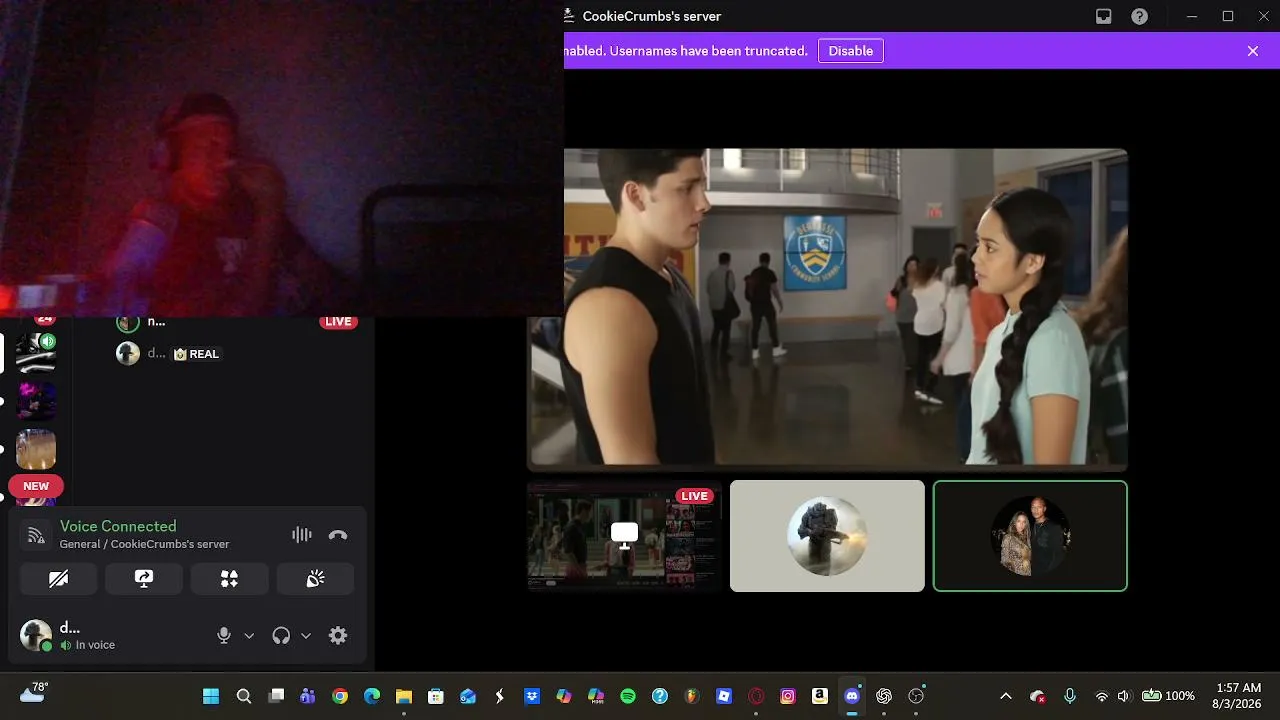Open battery status showing 100%
1280x720 pixels.
[x=1168, y=696]
